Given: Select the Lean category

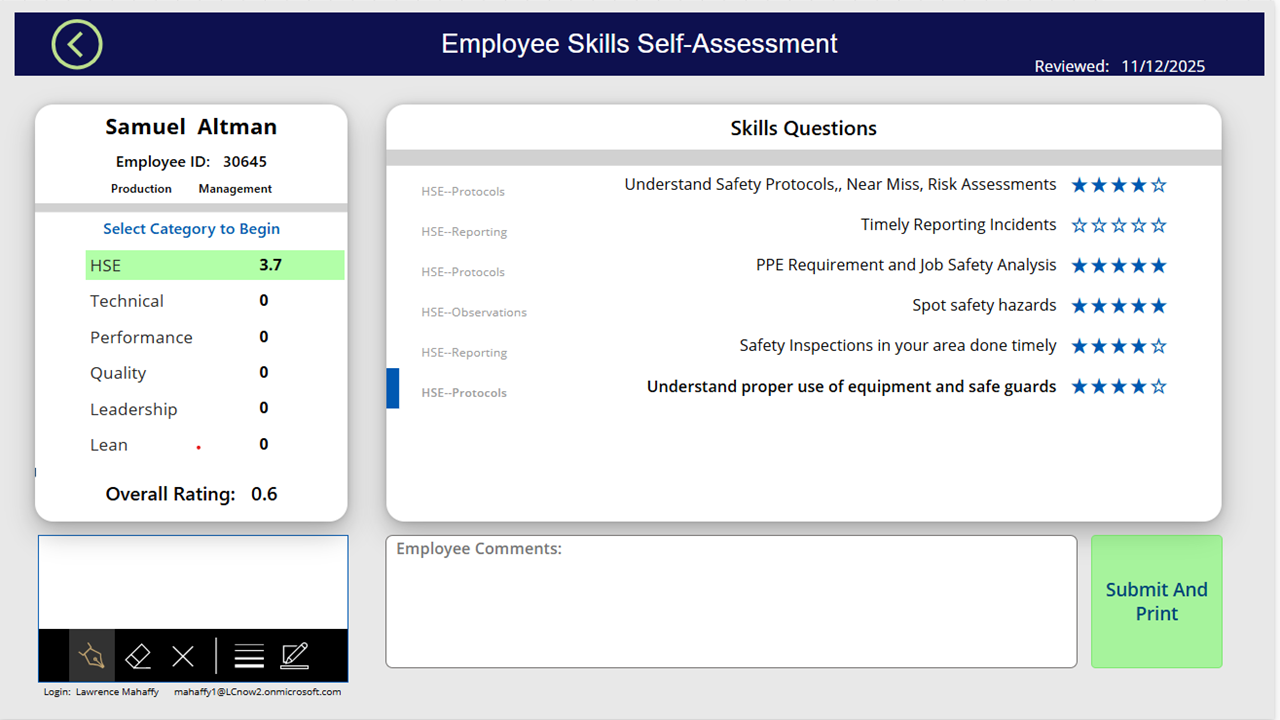Looking at the screenshot, I should pyautogui.click(x=109, y=445).
